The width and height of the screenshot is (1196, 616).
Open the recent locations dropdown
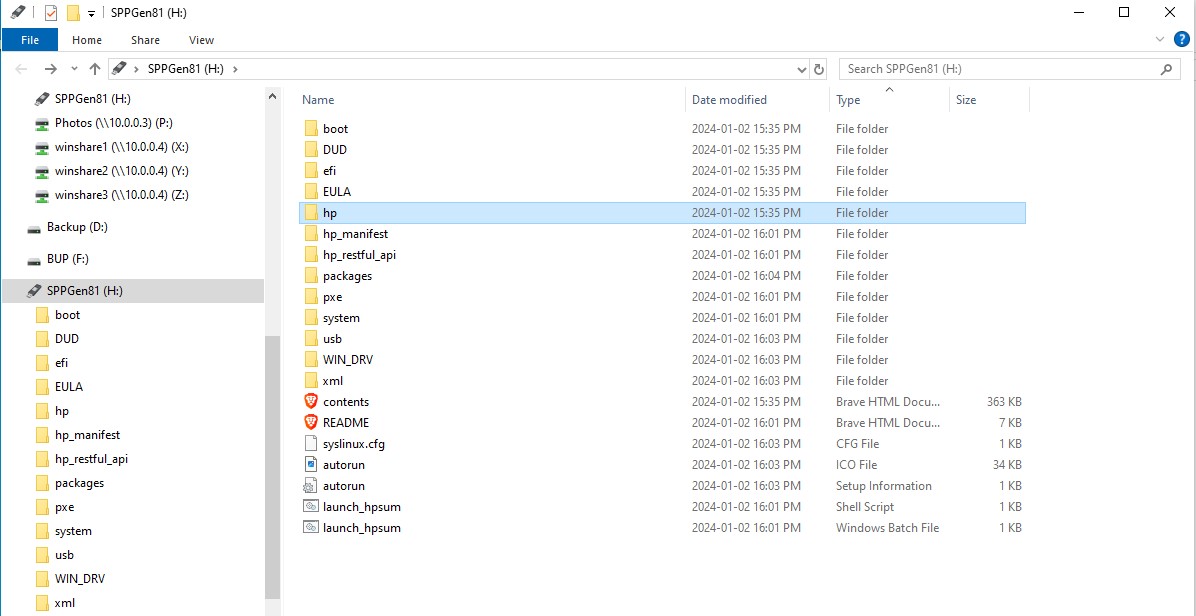[74, 69]
